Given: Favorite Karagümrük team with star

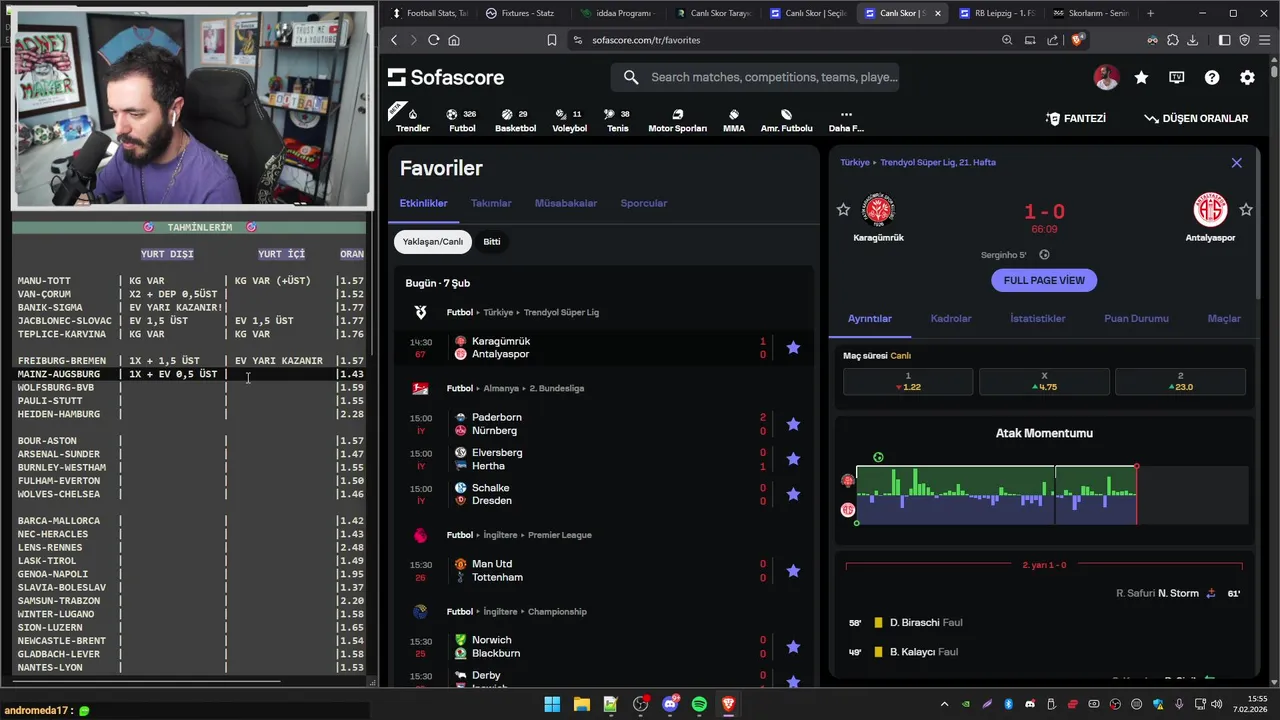Looking at the screenshot, I should point(843,209).
